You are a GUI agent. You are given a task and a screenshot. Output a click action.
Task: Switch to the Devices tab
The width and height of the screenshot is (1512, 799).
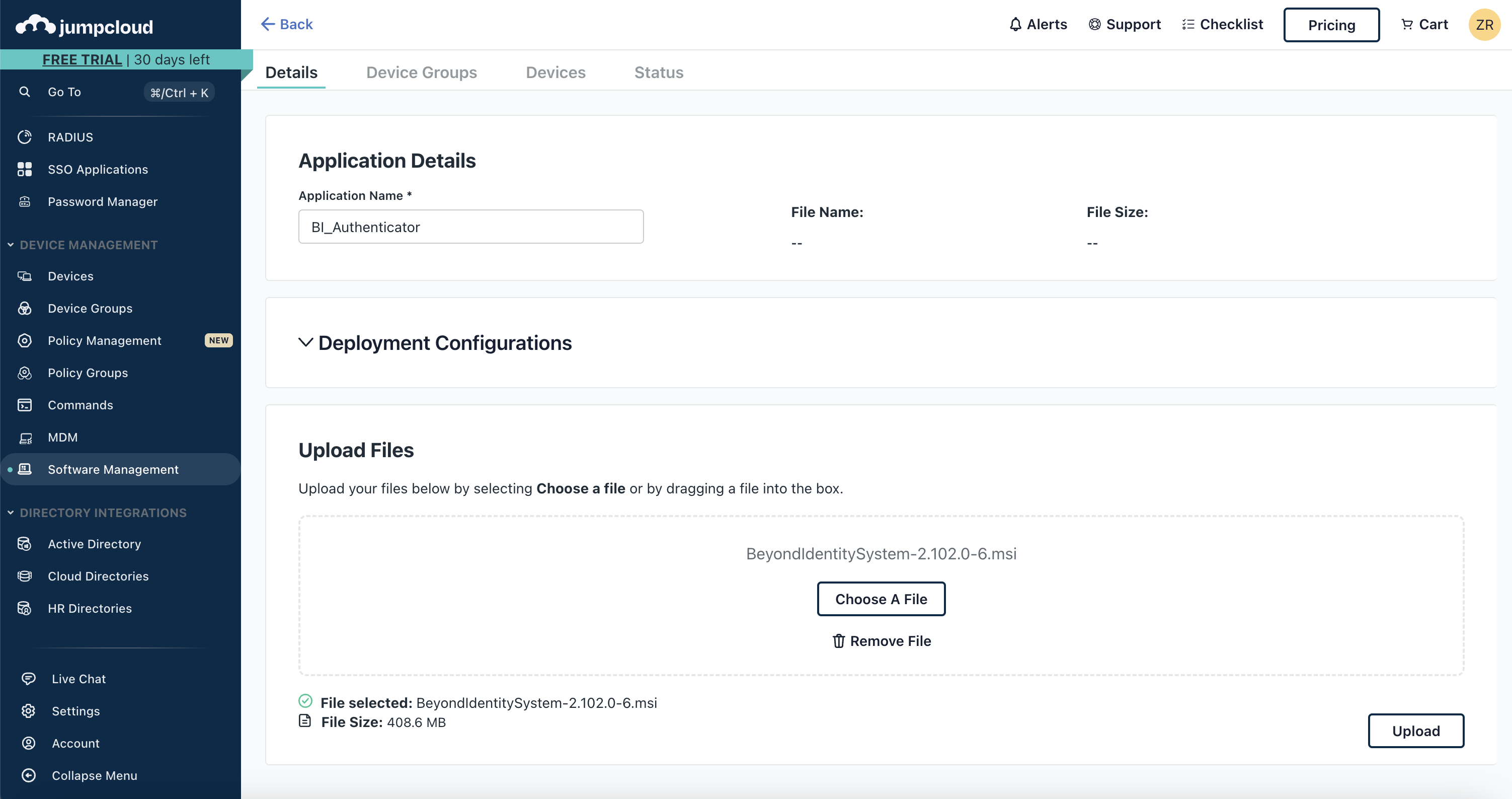tap(555, 72)
